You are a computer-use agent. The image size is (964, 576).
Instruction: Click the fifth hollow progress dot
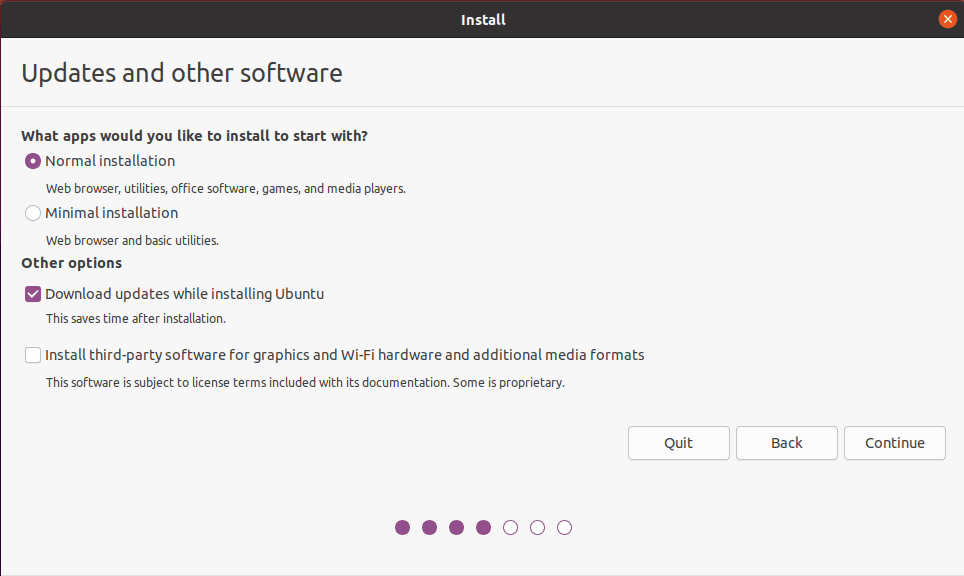pos(510,527)
